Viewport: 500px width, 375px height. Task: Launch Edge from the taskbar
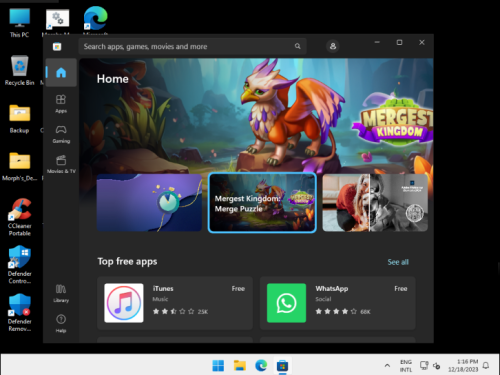point(261,366)
